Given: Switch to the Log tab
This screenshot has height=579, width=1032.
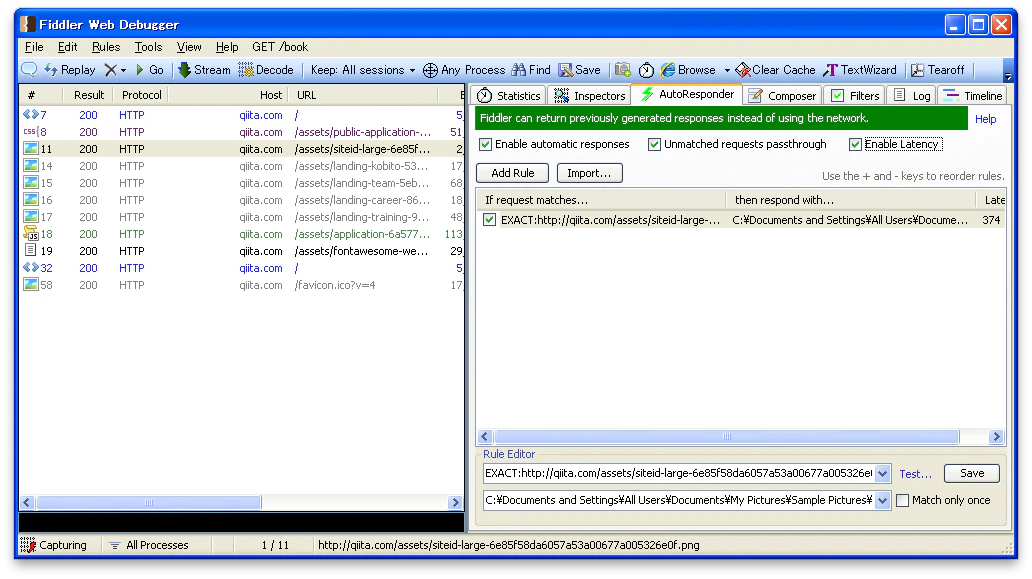Looking at the screenshot, I should click(912, 95).
